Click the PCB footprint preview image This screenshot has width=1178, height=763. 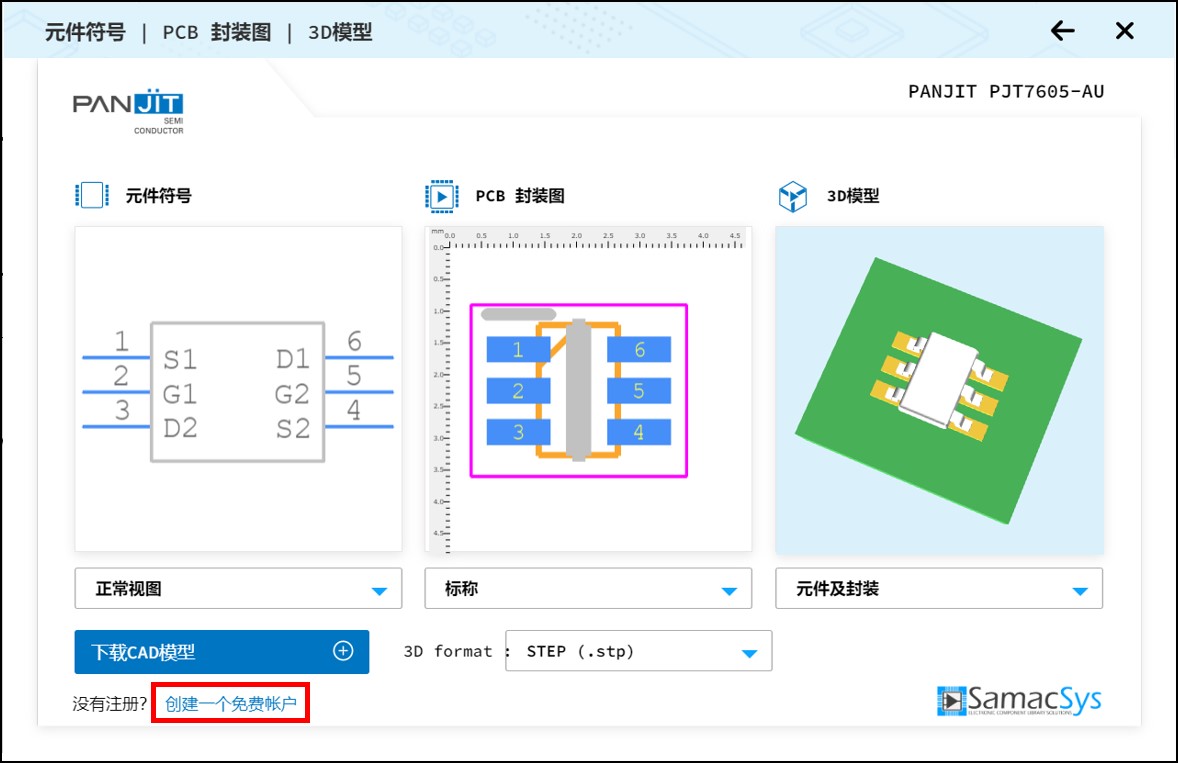point(588,389)
